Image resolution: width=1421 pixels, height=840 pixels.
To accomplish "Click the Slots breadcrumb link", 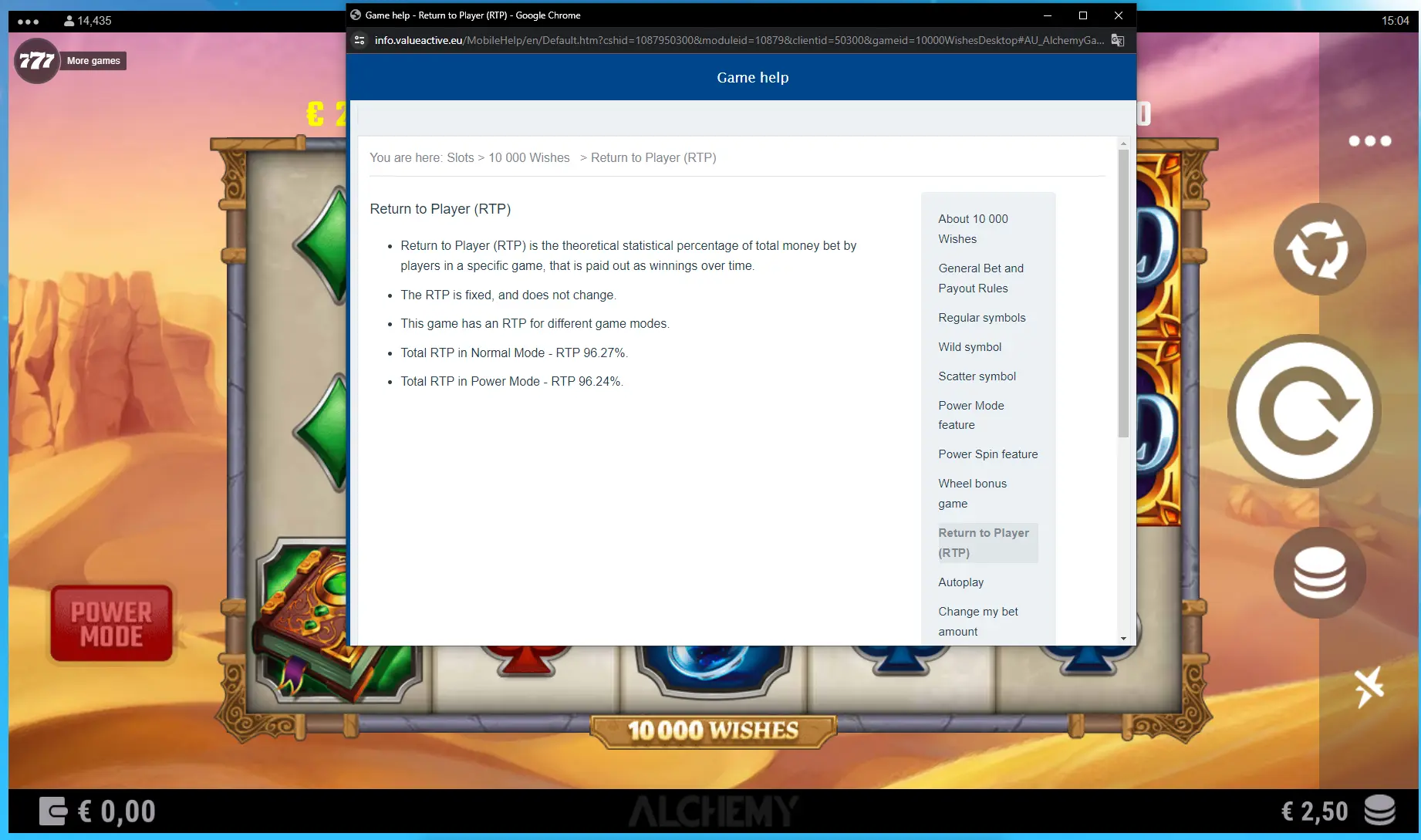I will 460,157.
